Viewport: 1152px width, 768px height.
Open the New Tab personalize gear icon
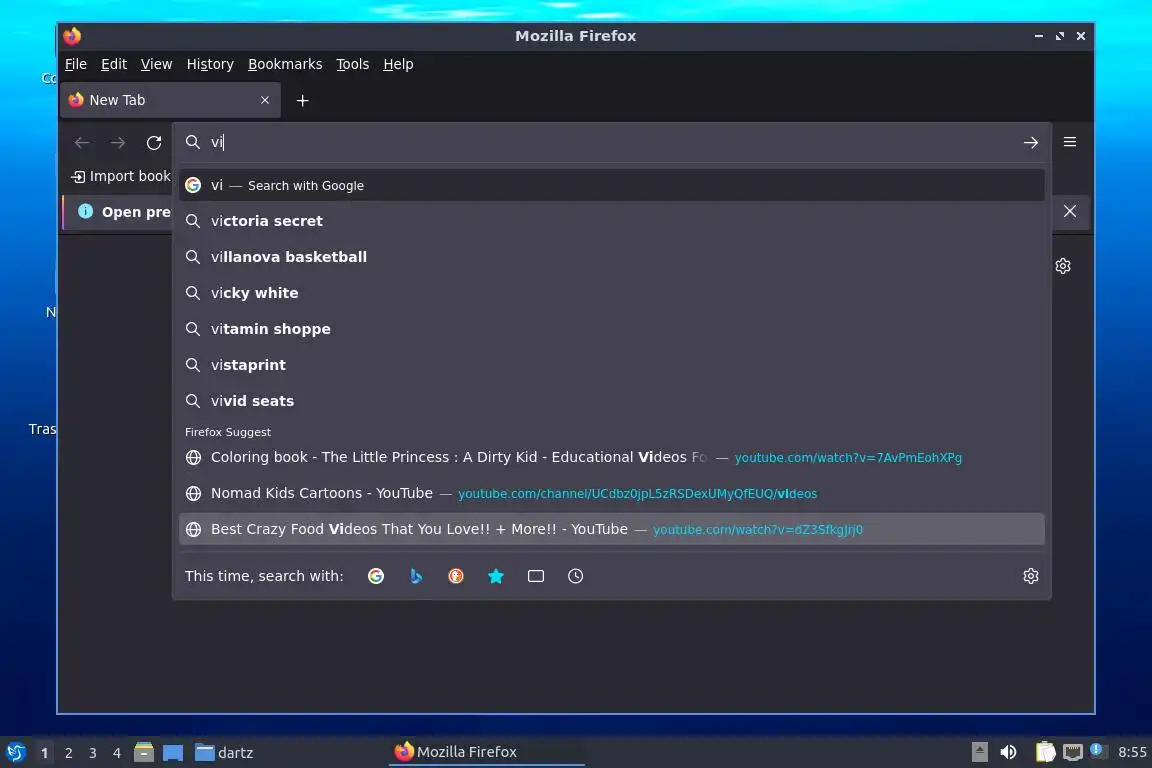click(1062, 266)
